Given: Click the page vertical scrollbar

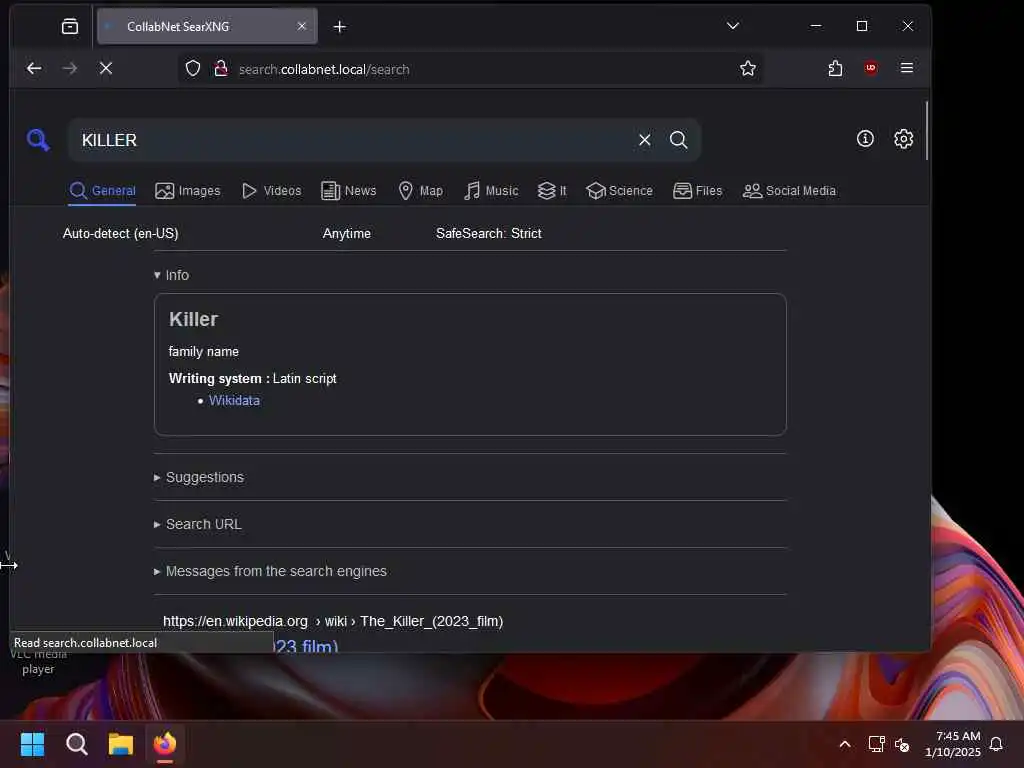Looking at the screenshot, I should click(926, 131).
